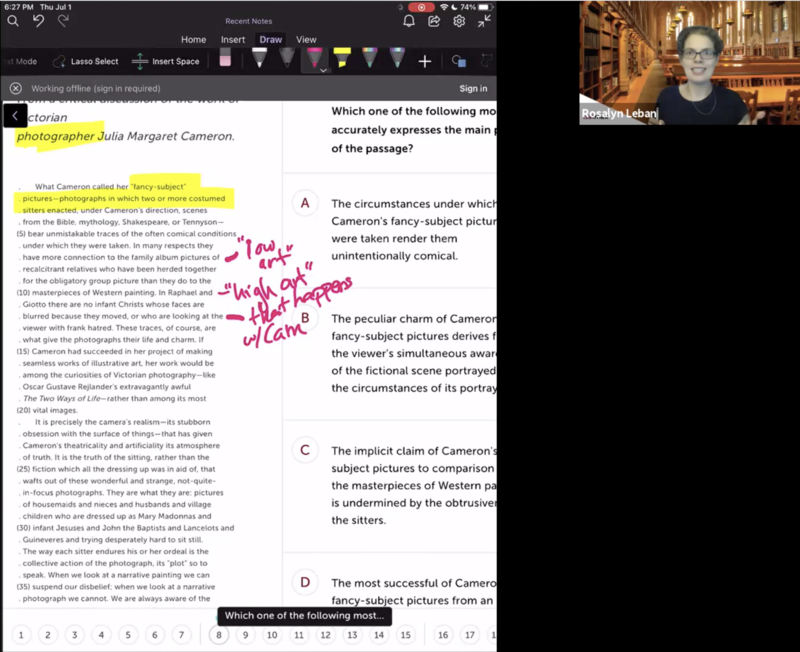Select answer choice B

point(305,319)
